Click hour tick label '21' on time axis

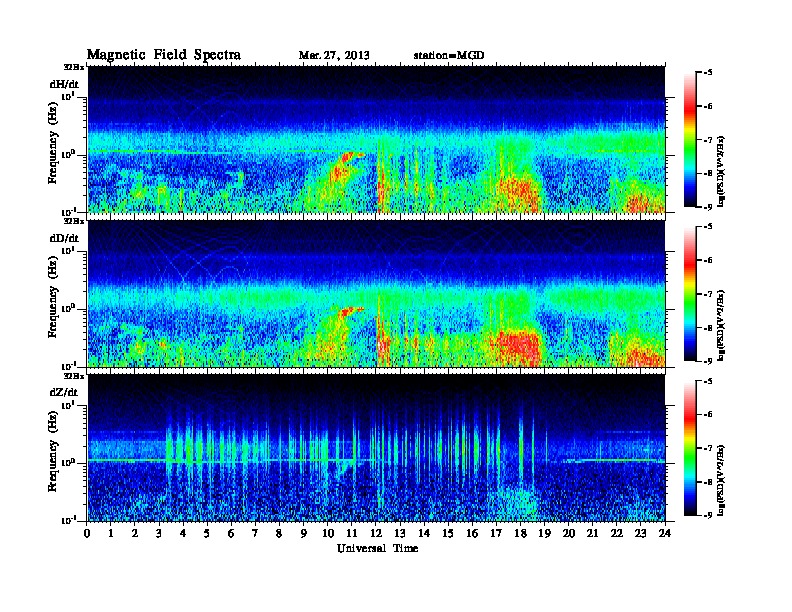click(592, 533)
